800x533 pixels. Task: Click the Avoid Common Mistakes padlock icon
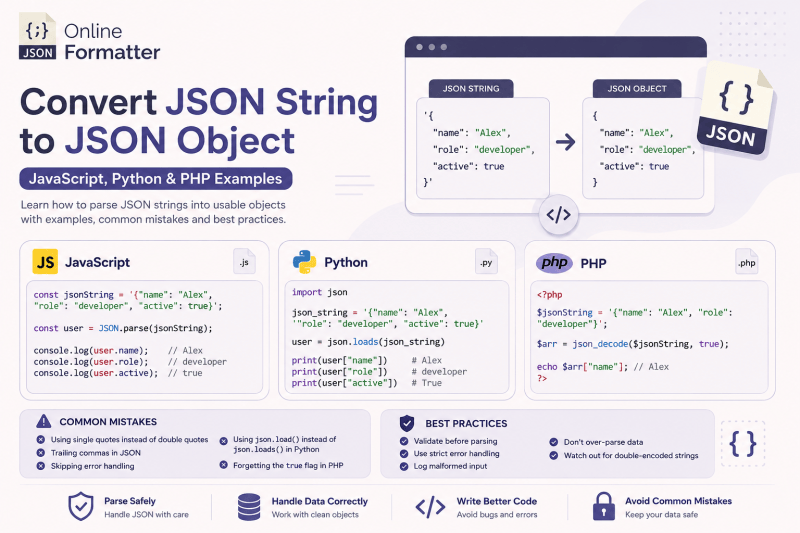coord(604,506)
